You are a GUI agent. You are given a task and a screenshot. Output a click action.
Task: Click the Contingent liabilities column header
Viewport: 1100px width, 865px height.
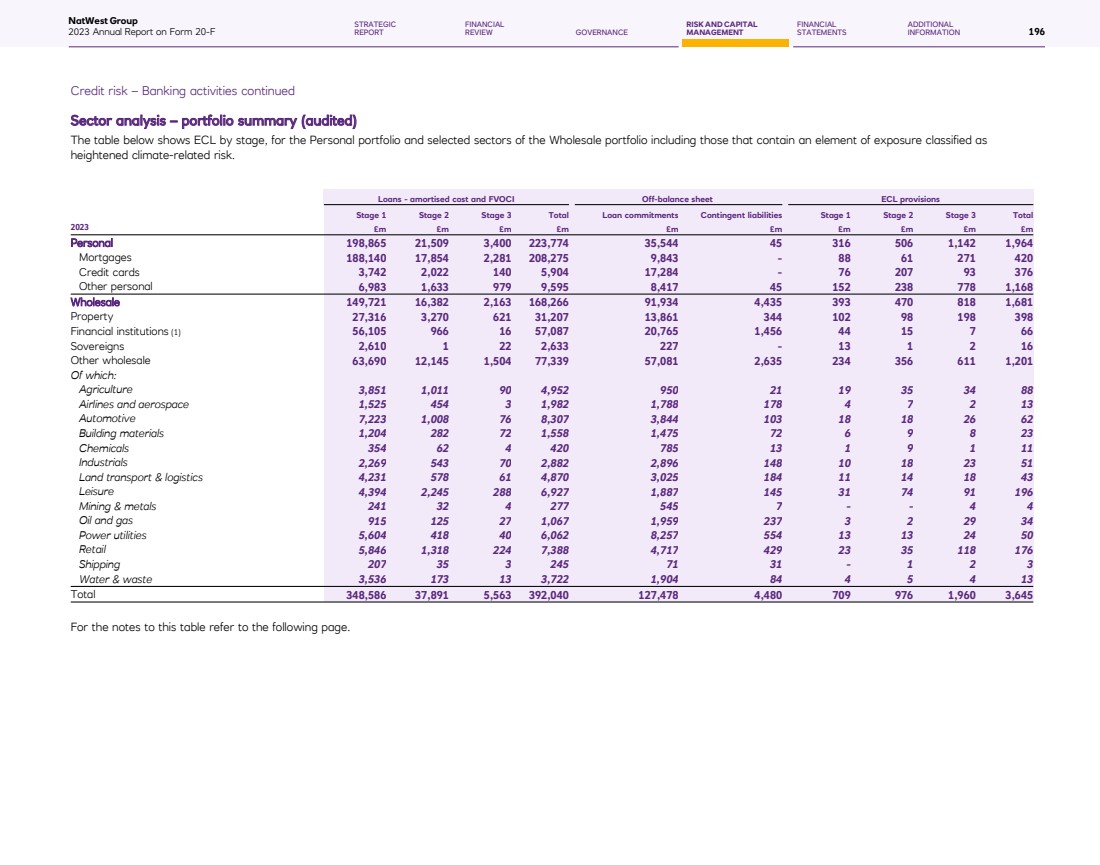coord(741,214)
